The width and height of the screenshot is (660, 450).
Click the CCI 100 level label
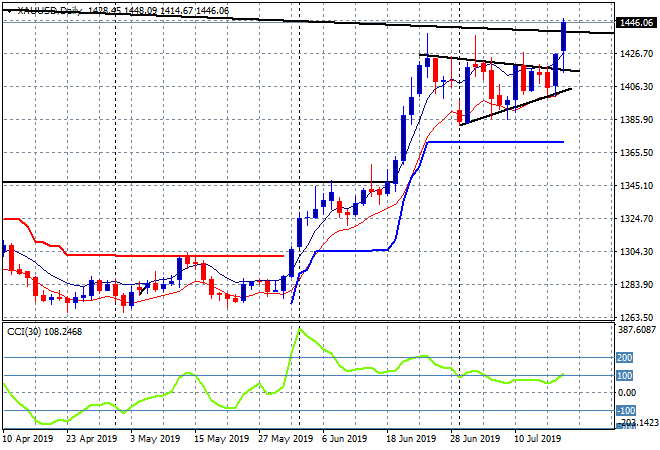pos(624,375)
